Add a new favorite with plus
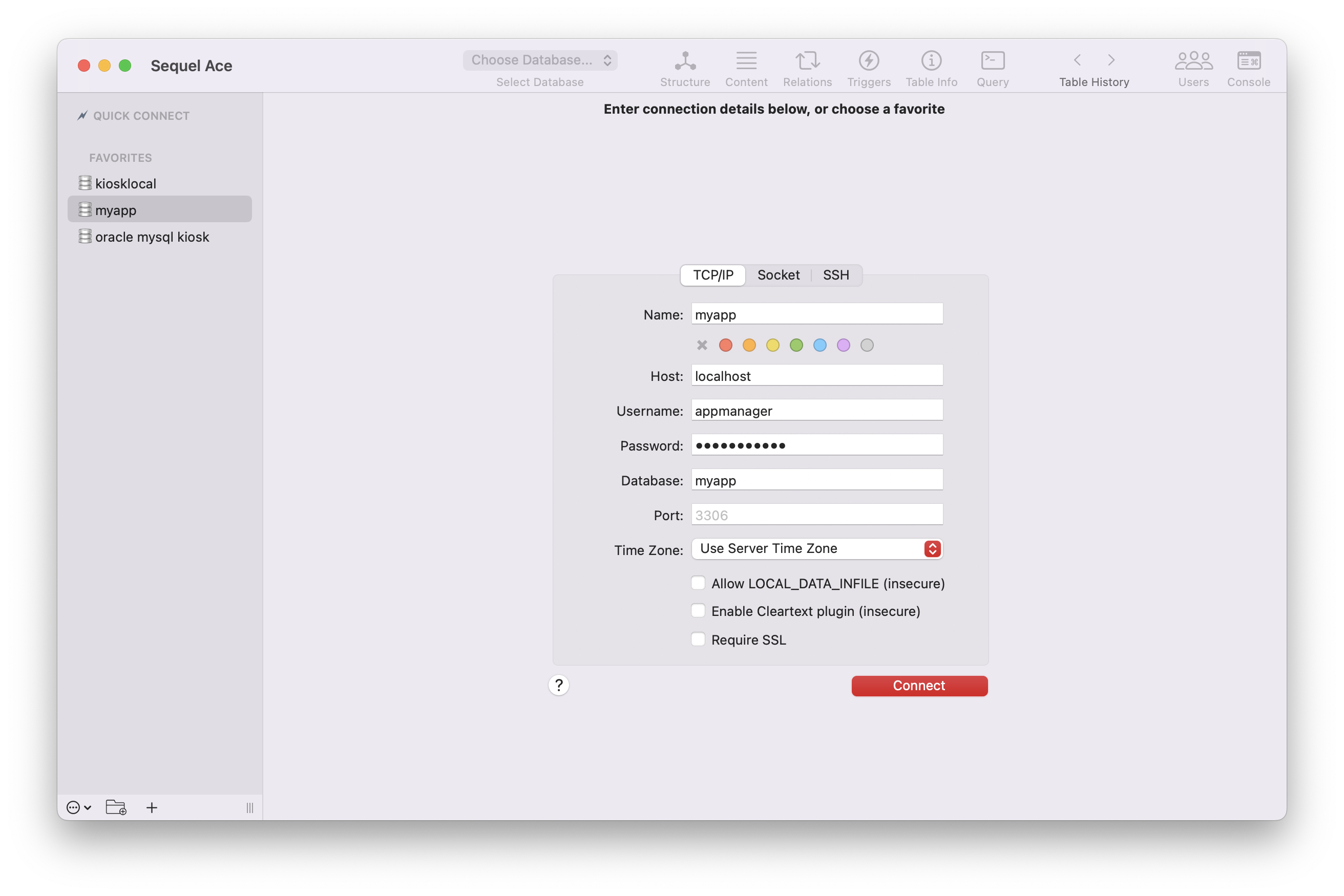 152,807
